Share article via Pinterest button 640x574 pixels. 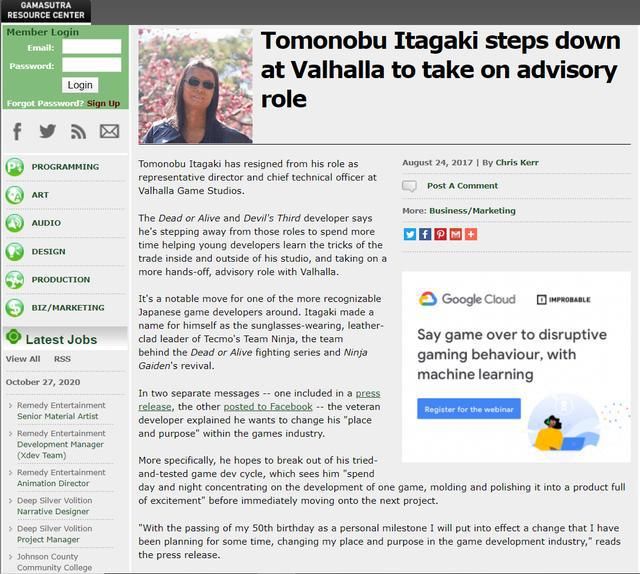click(440, 234)
